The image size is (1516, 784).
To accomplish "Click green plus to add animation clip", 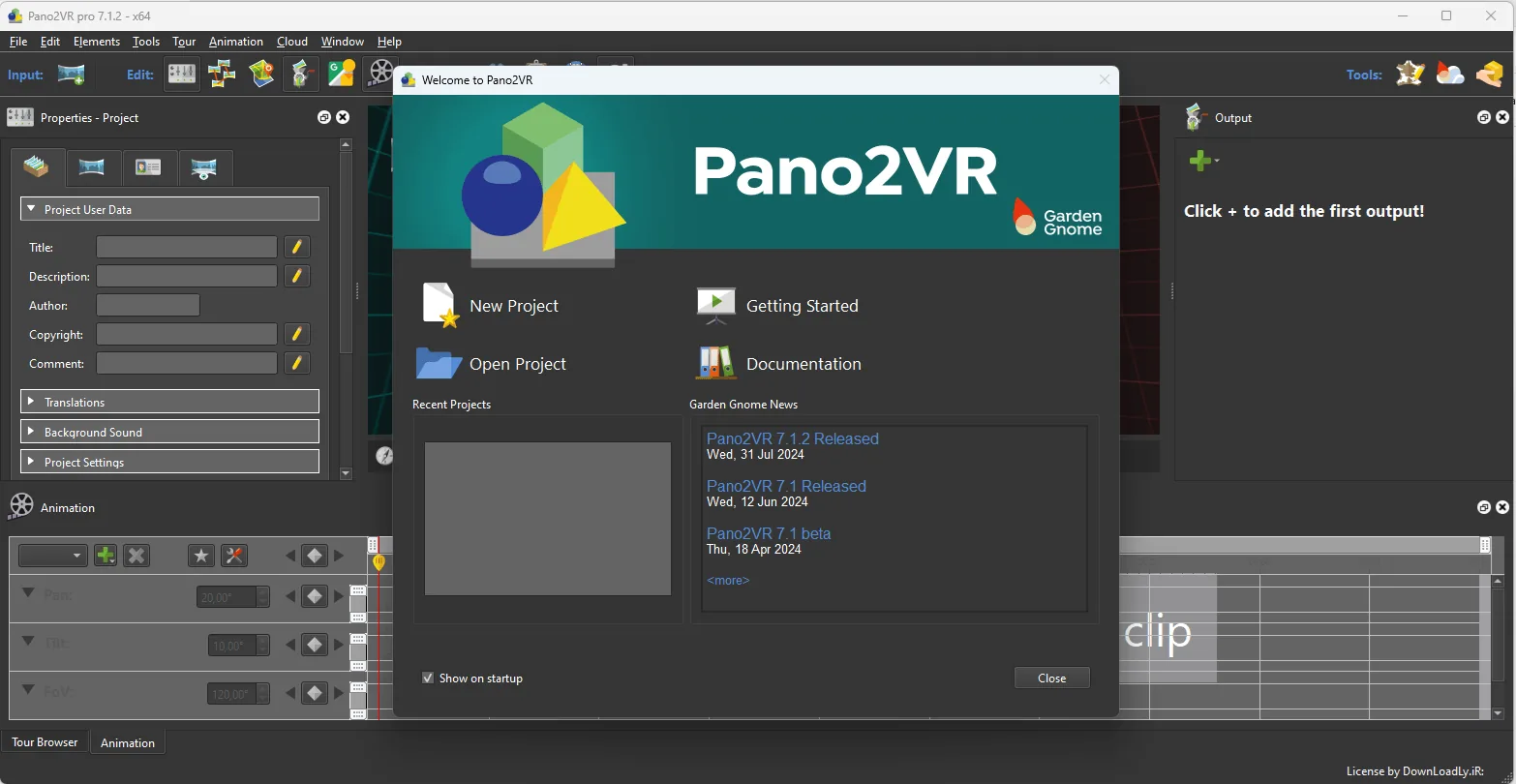I will (106, 556).
